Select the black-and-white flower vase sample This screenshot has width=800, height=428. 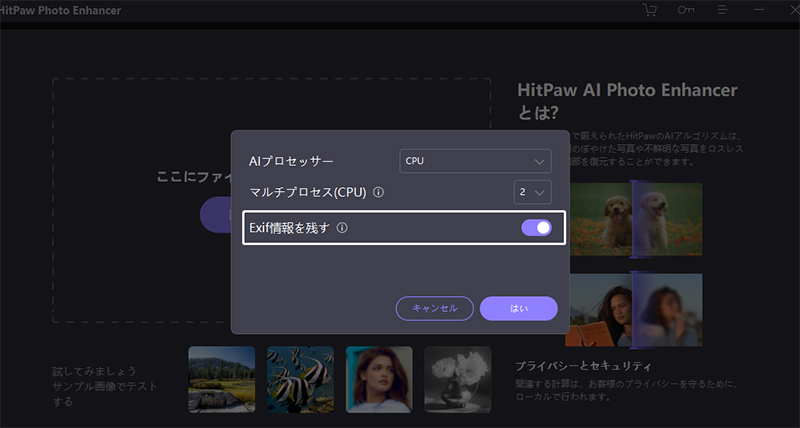tap(458, 380)
